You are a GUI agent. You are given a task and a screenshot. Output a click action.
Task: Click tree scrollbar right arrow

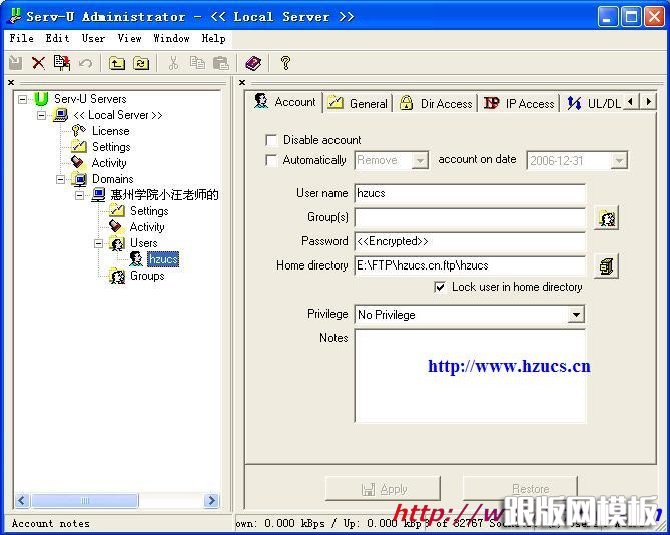[x=211, y=500]
